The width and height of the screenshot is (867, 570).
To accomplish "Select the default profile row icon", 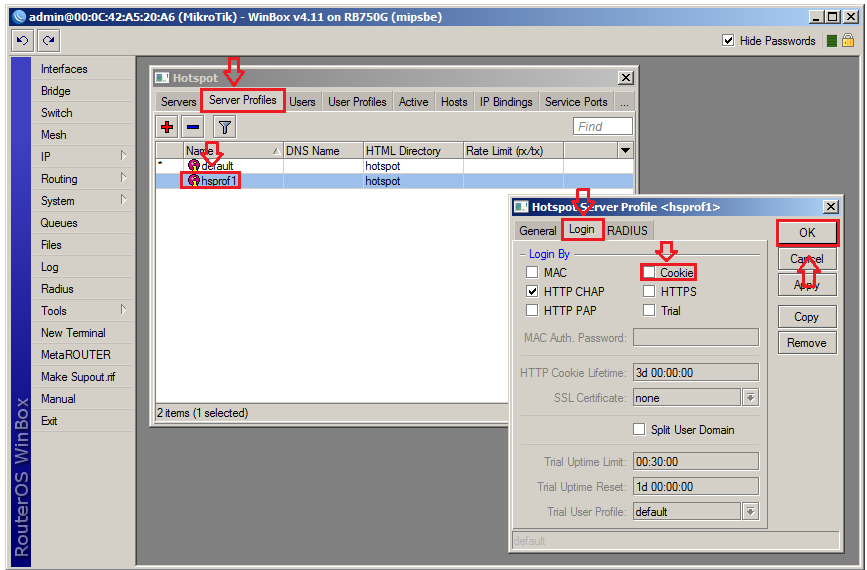I will [193, 166].
